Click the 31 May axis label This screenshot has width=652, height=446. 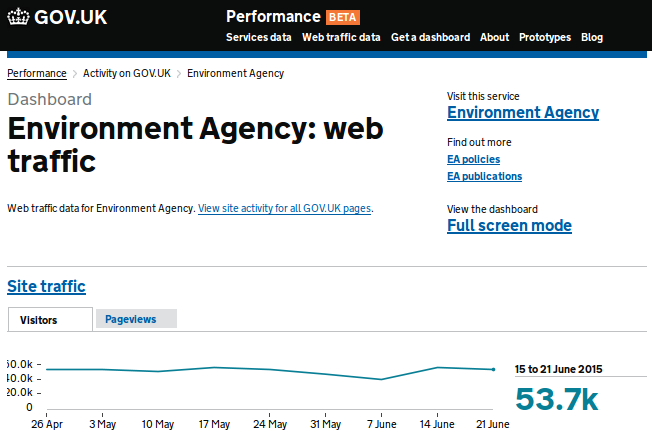(x=326, y=424)
